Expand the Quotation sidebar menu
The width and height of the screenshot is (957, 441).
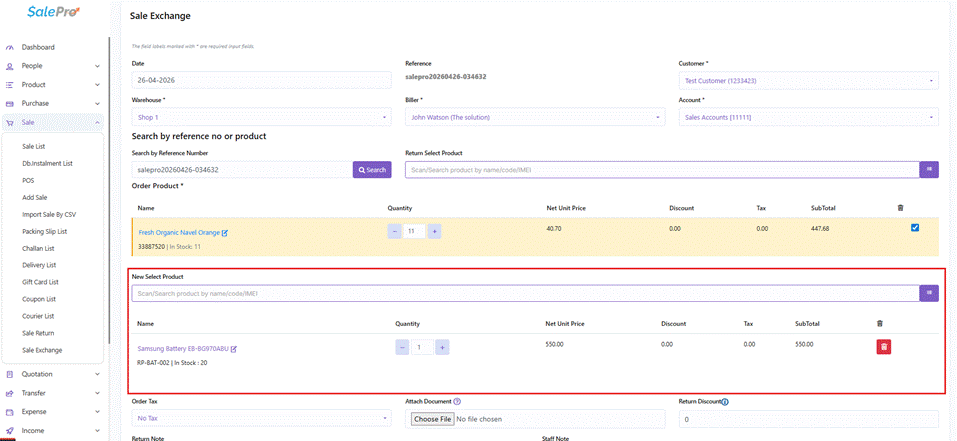(52, 374)
